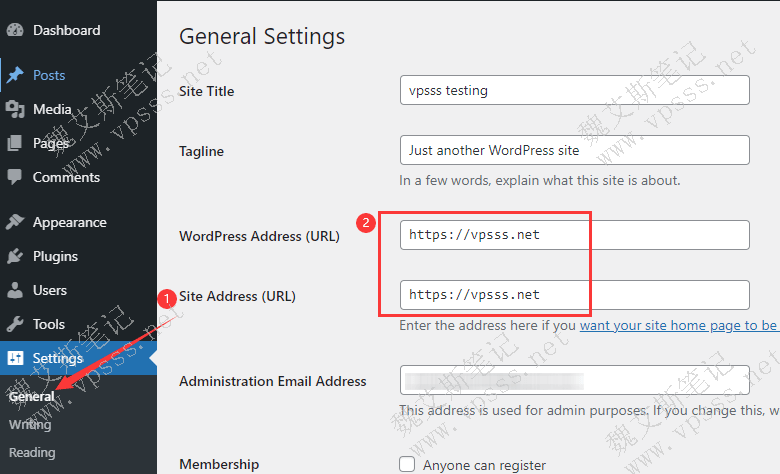780x474 pixels.
Task: Click into the Tagline text field
Action: (574, 150)
